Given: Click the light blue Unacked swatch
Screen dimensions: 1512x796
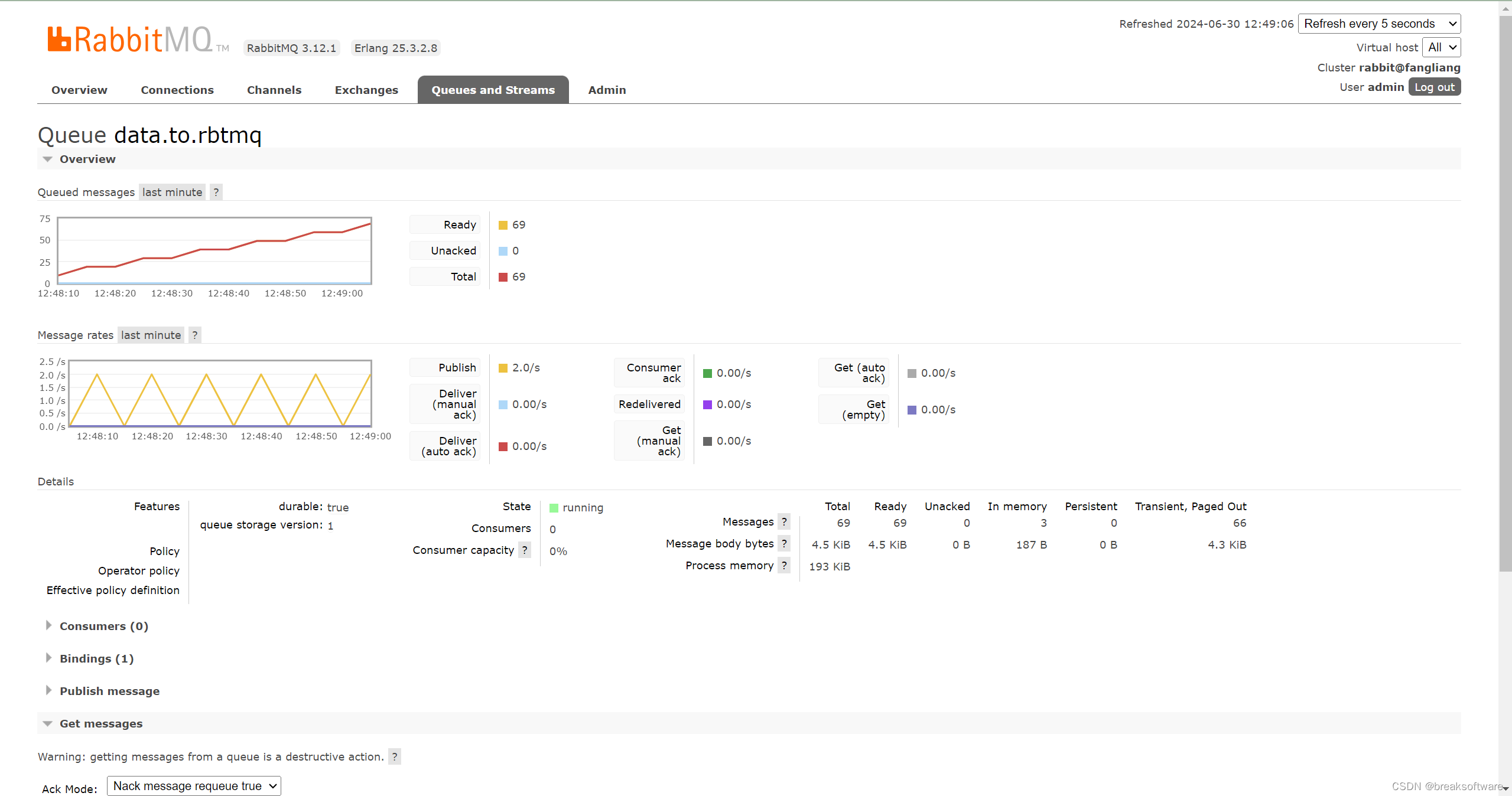Looking at the screenshot, I should click(503, 251).
